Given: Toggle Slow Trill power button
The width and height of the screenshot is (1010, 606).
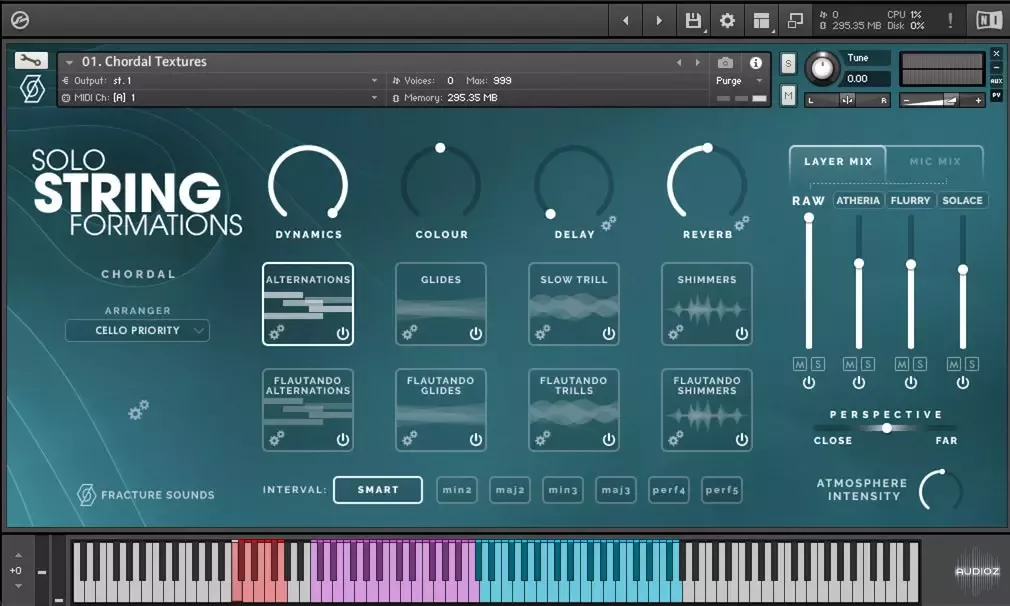Looking at the screenshot, I should pos(609,334).
